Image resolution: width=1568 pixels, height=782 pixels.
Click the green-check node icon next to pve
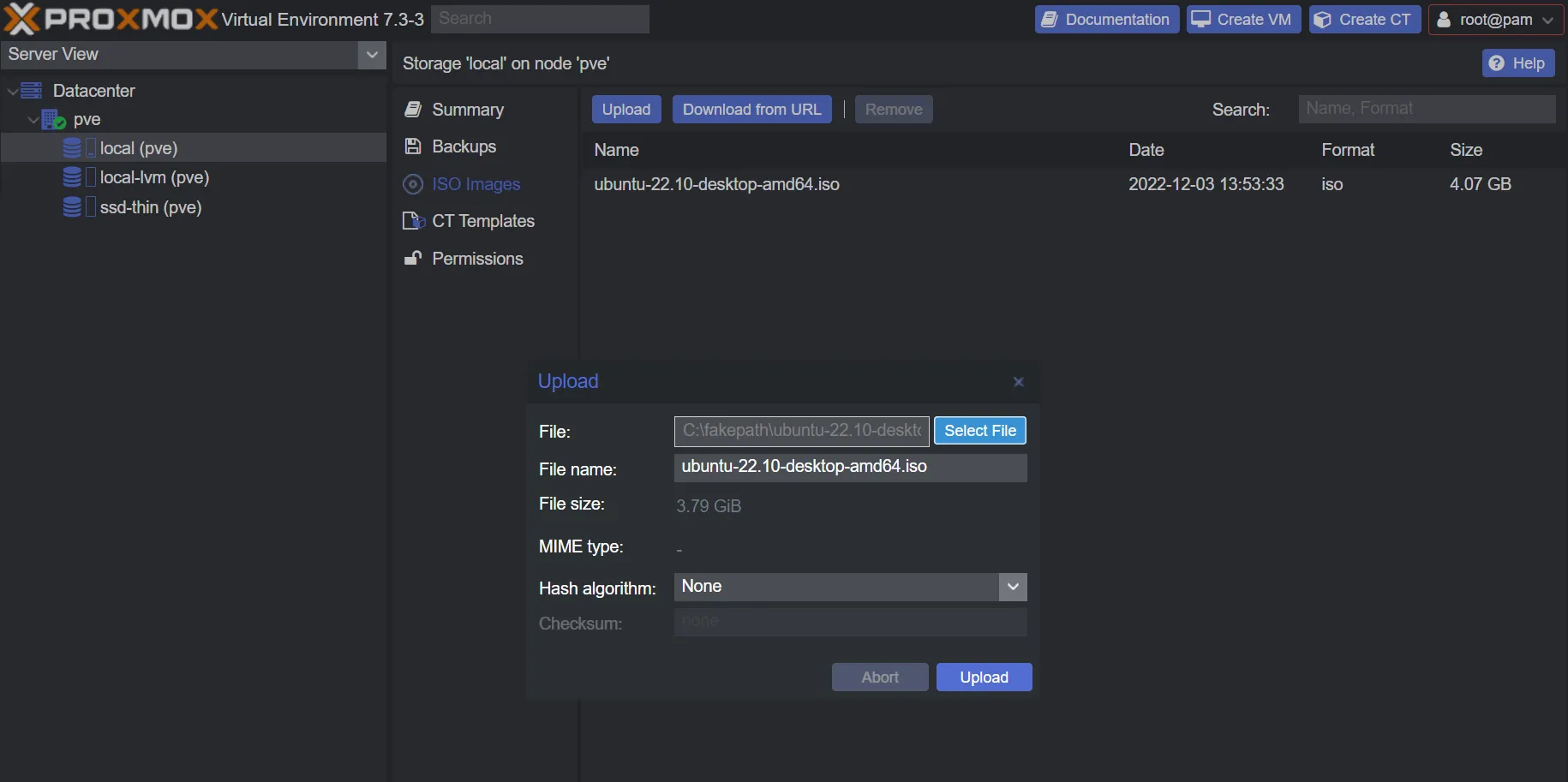[50, 119]
